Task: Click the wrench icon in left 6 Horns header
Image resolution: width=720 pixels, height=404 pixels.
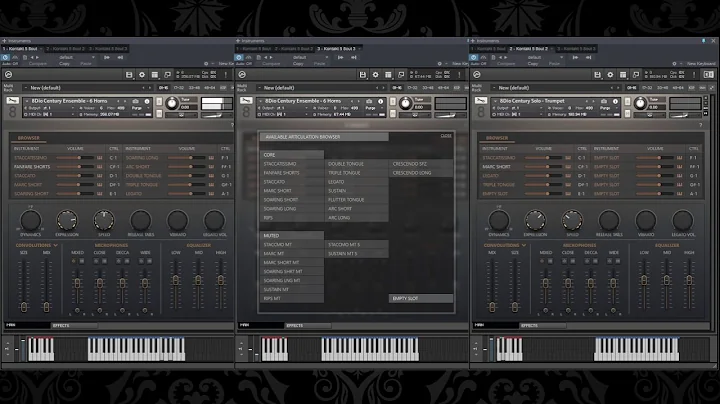Action: [x=13, y=101]
